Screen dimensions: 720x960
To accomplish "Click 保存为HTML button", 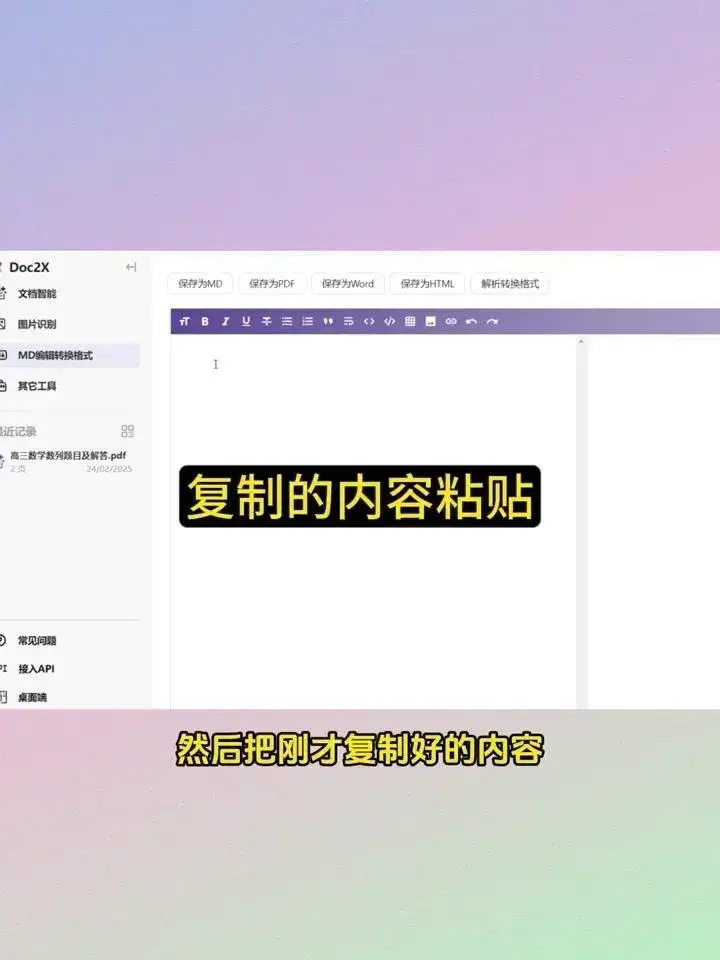I will pyautogui.click(x=427, y=283).
